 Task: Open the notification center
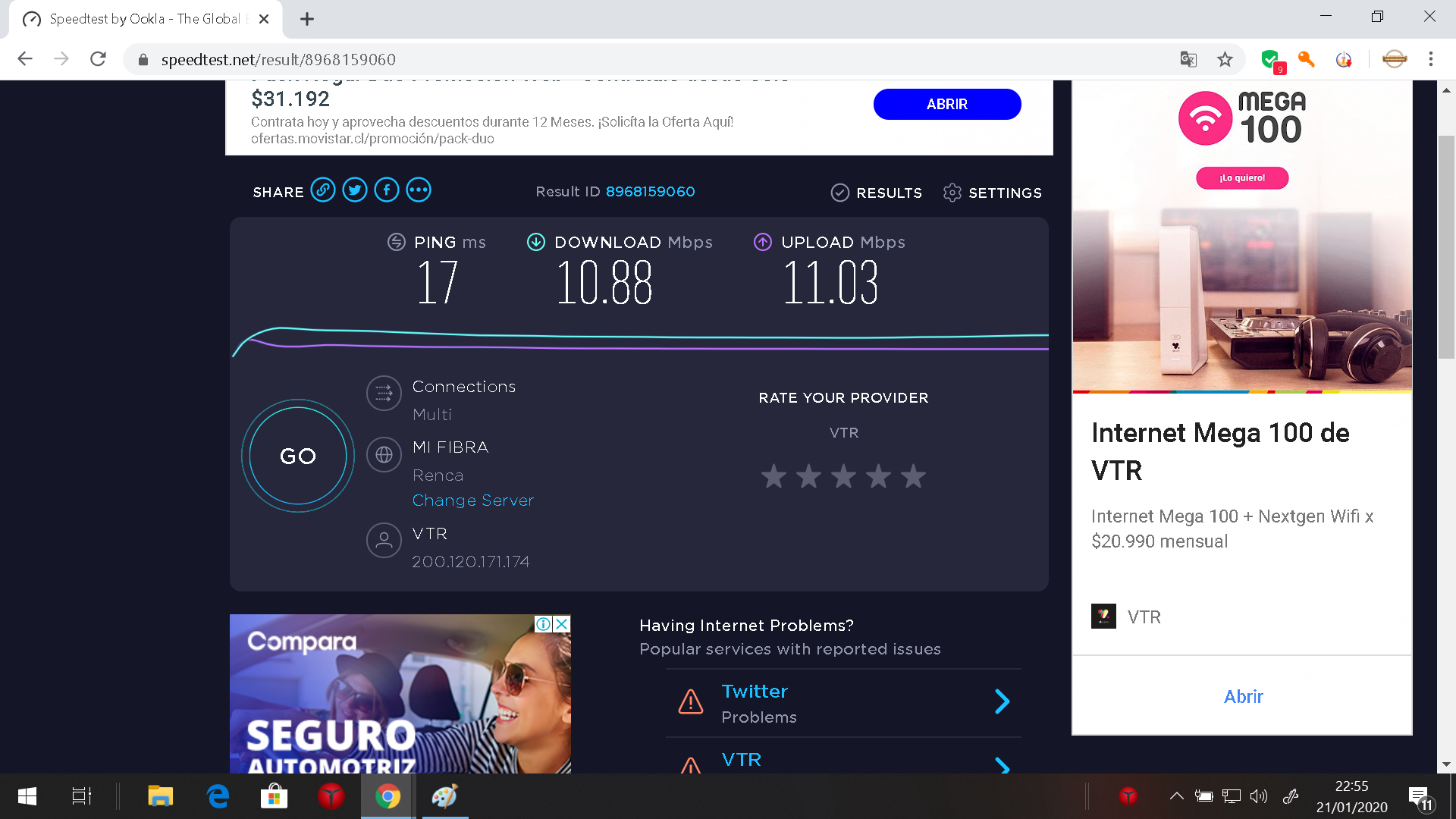coord(1422,798)
